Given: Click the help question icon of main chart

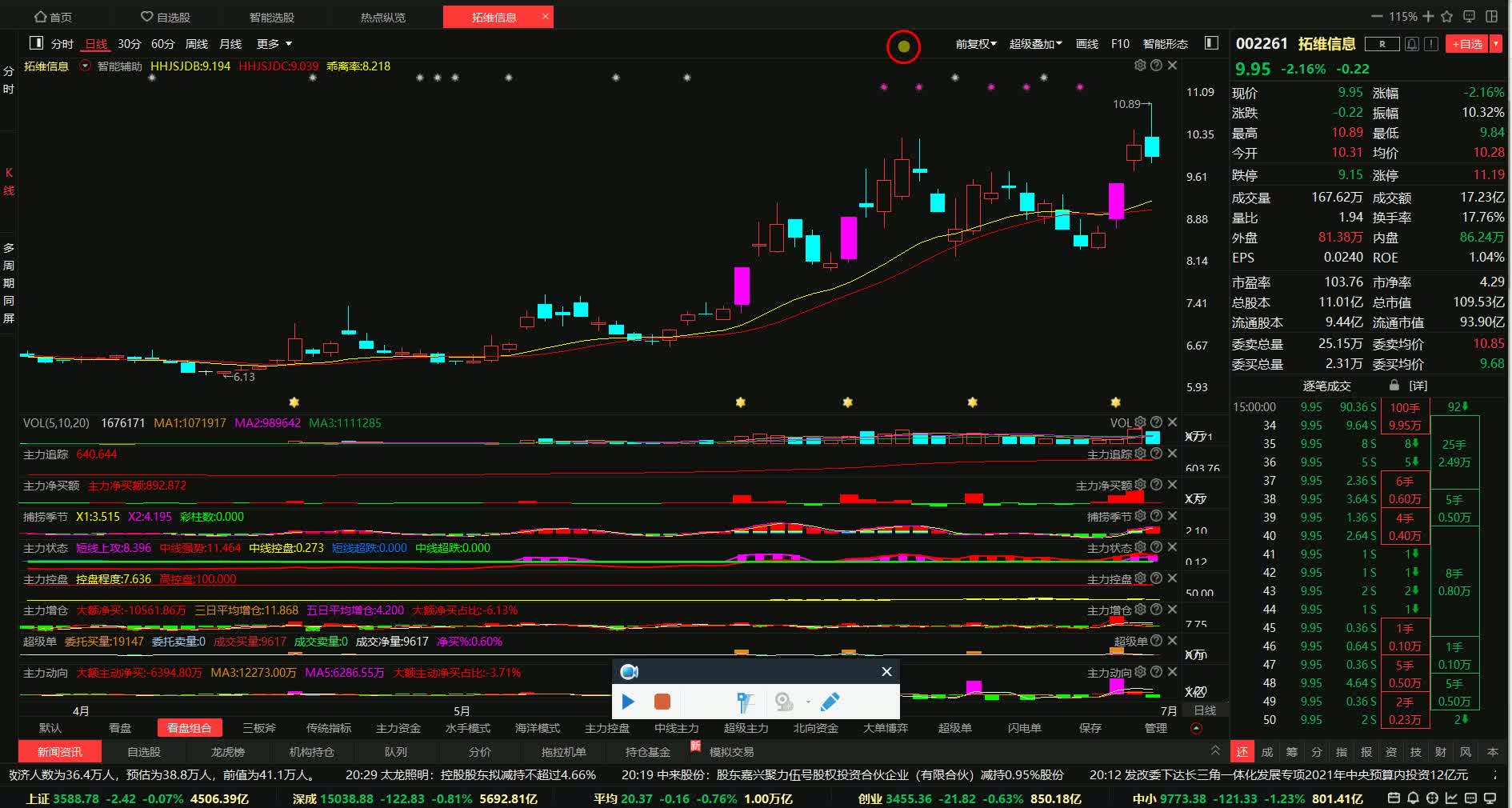Looking at the screenshot, I should (1156, 66).
